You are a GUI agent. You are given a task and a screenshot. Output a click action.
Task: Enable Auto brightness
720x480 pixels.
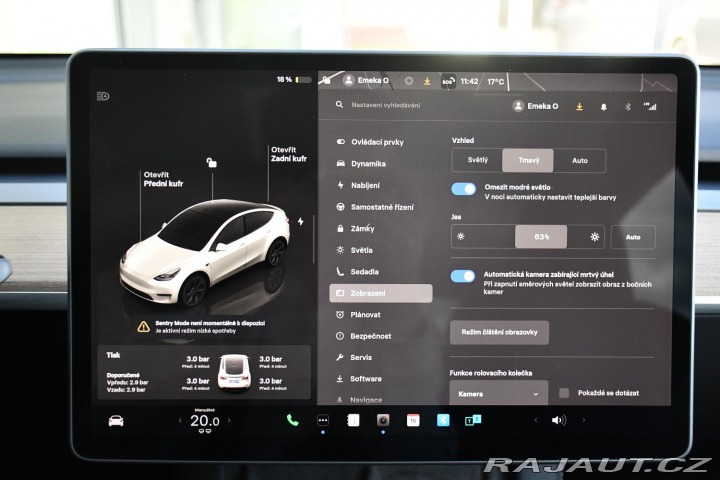(633, 237)
